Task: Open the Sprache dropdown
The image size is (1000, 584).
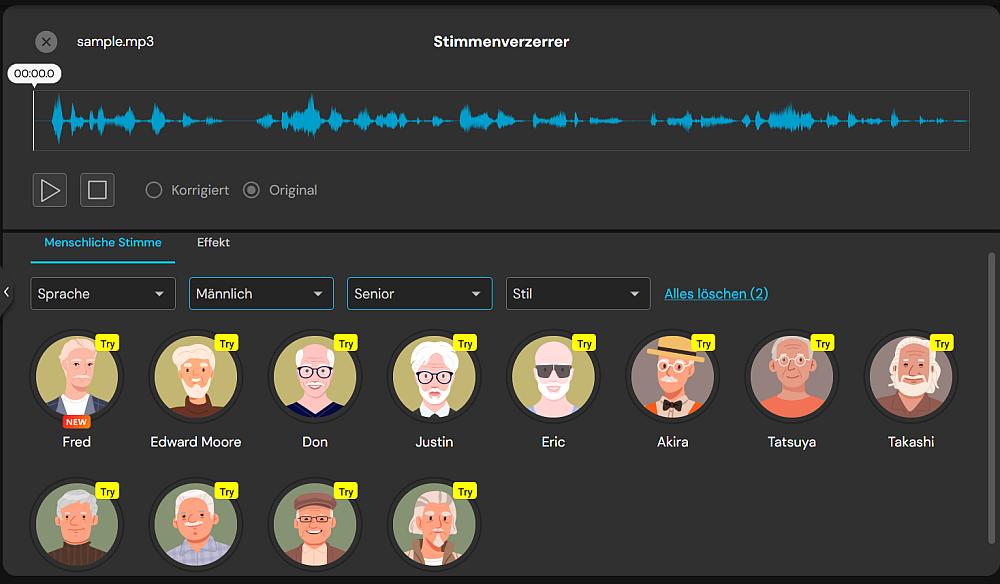Action: pos(103,293)
